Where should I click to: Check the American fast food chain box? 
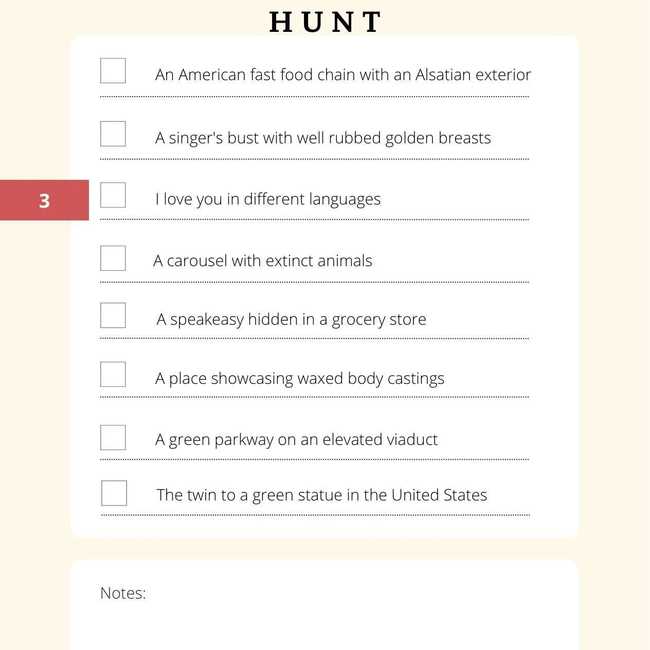(x=113, y=70)
